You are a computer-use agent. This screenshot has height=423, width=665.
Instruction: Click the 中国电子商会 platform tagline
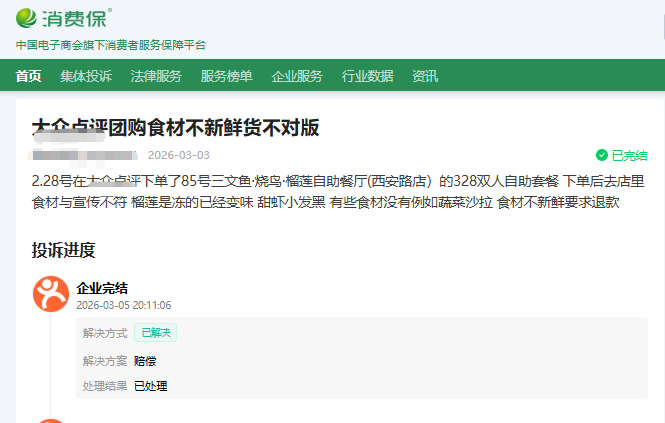click(111, 45)
